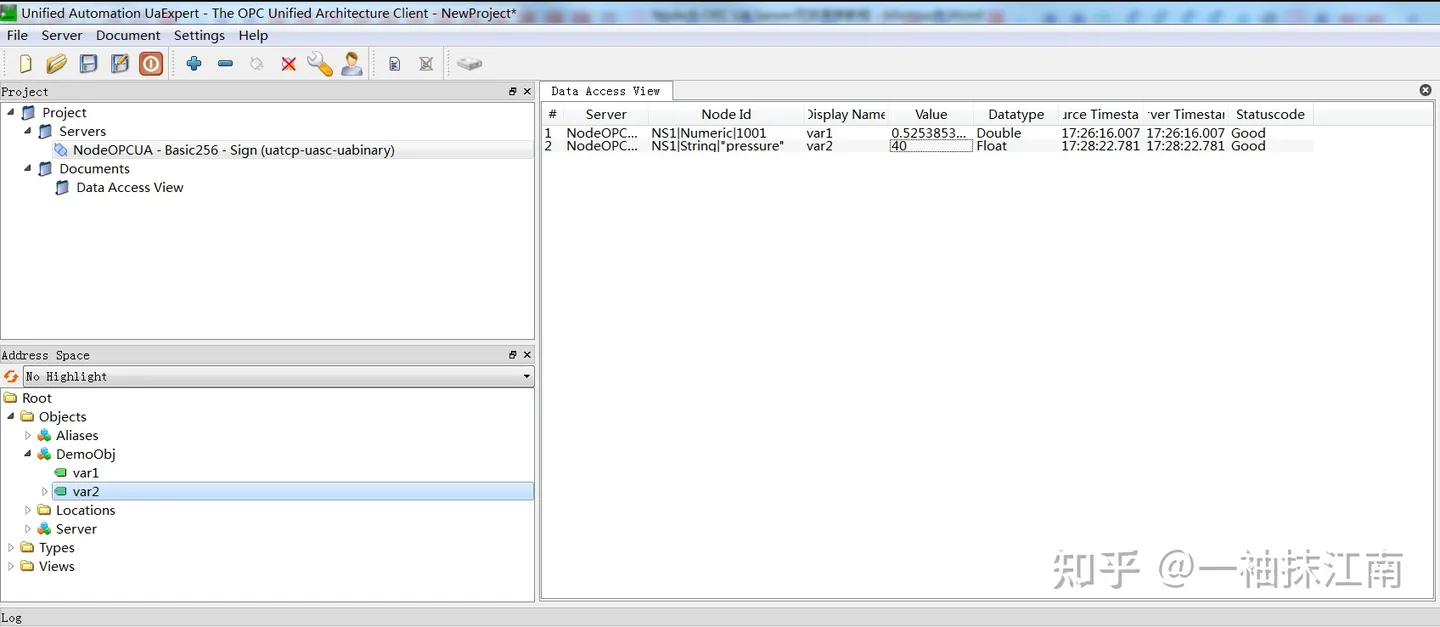Open the Server menu
Viewport: 1440px width, 627px height.
(x=62, y=35)
